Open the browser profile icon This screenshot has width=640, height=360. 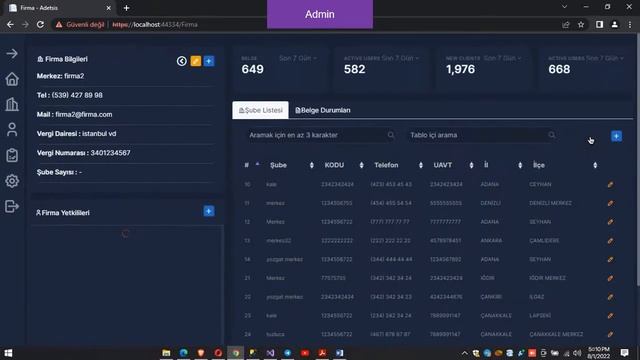[614, 24]
